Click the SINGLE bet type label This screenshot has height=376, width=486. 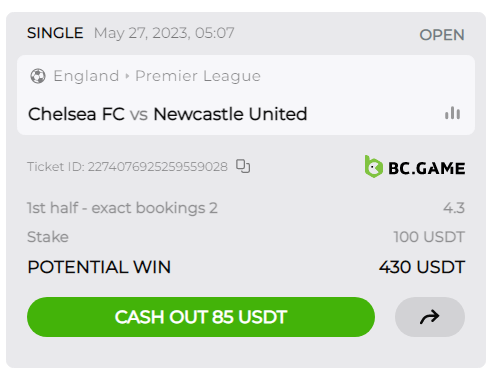pos(55,33)
